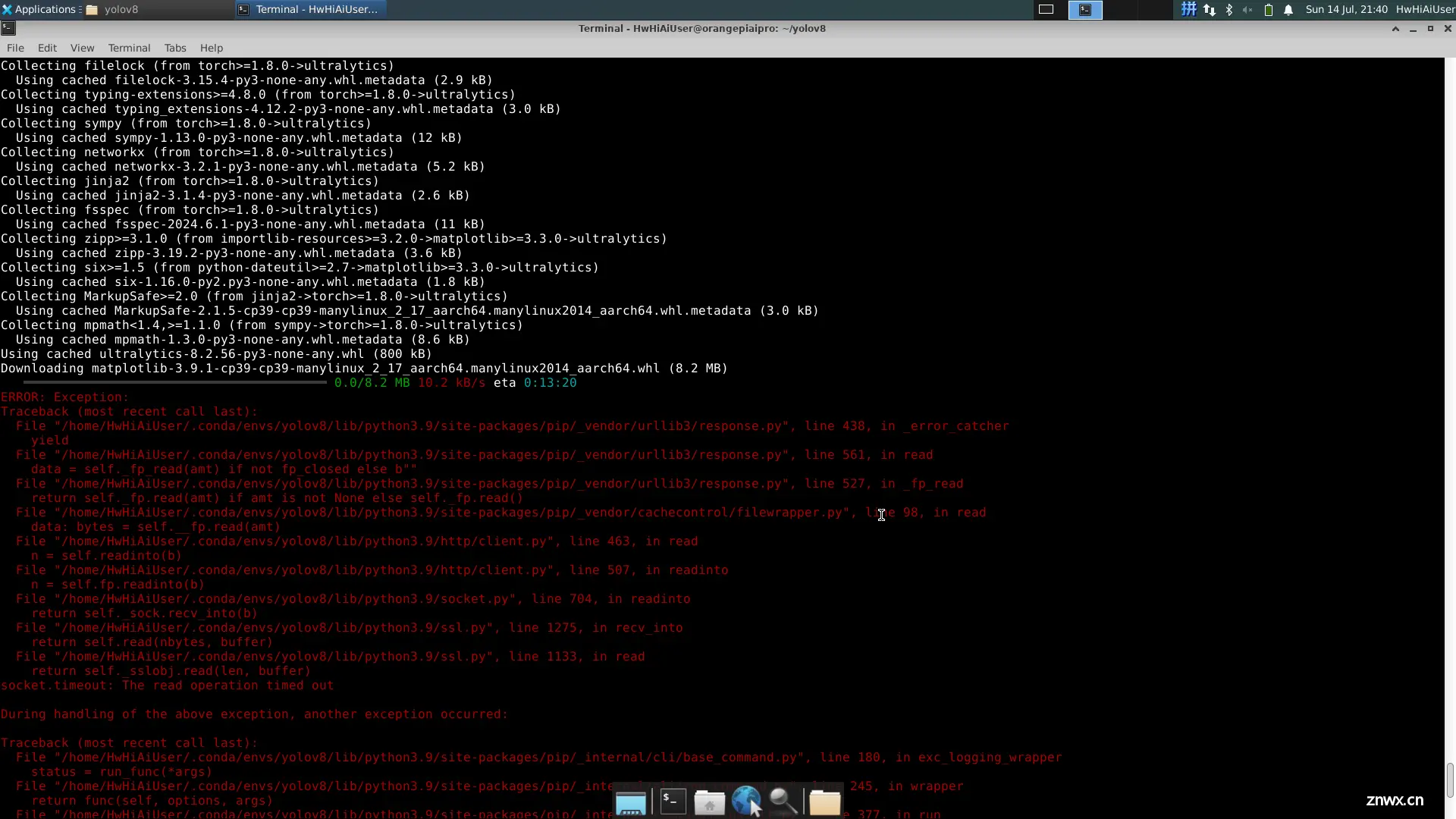Click 'socket.timeout: The read operation timed out' text

pos(167,686)
